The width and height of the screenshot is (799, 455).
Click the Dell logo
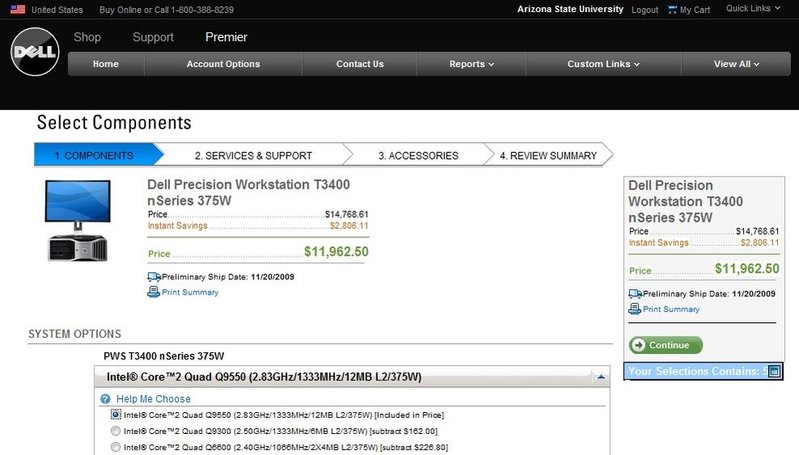point(35,52)
